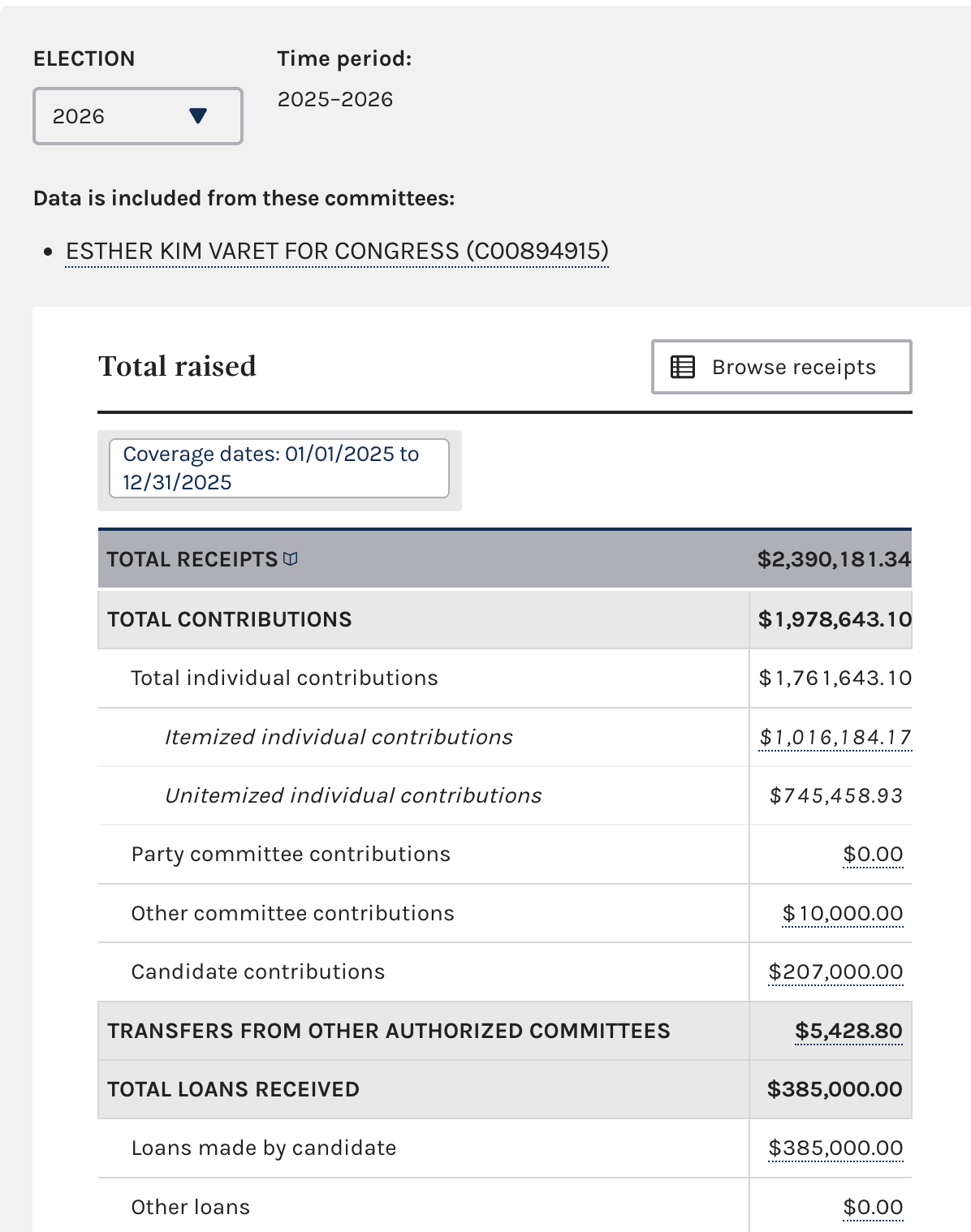
Task: Open Esther Kim Varet for Congress committee link
Action: [337, 252]
